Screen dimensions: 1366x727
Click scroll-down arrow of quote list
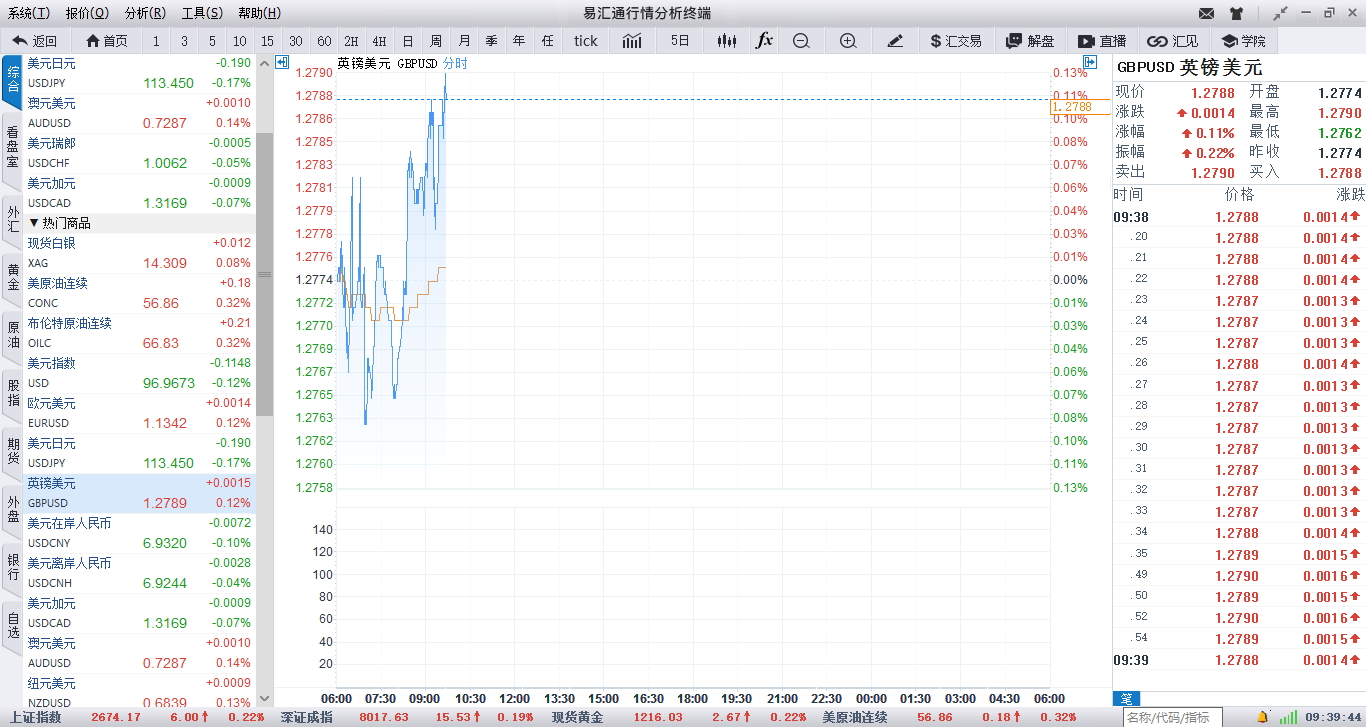point(265,700)
